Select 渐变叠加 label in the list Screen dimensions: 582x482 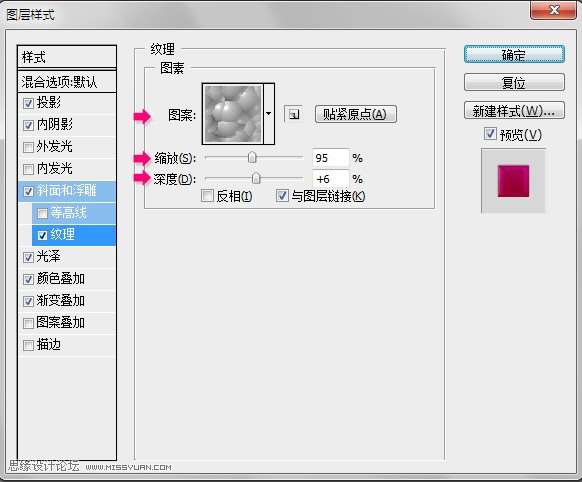61,301
